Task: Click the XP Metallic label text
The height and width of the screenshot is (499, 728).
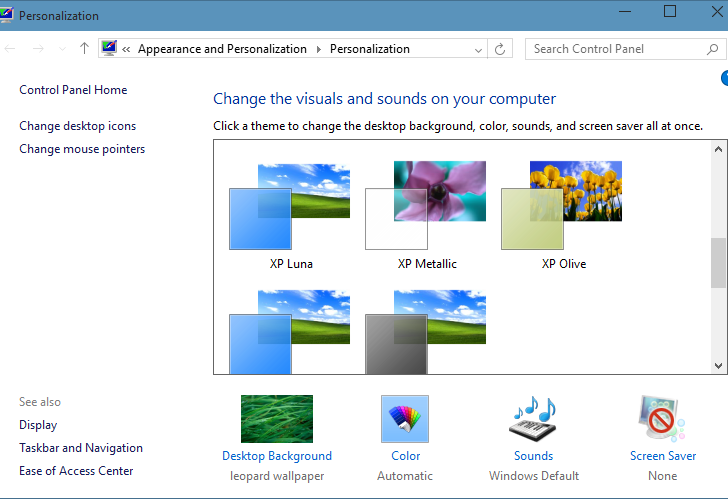Action: point(427,264)
